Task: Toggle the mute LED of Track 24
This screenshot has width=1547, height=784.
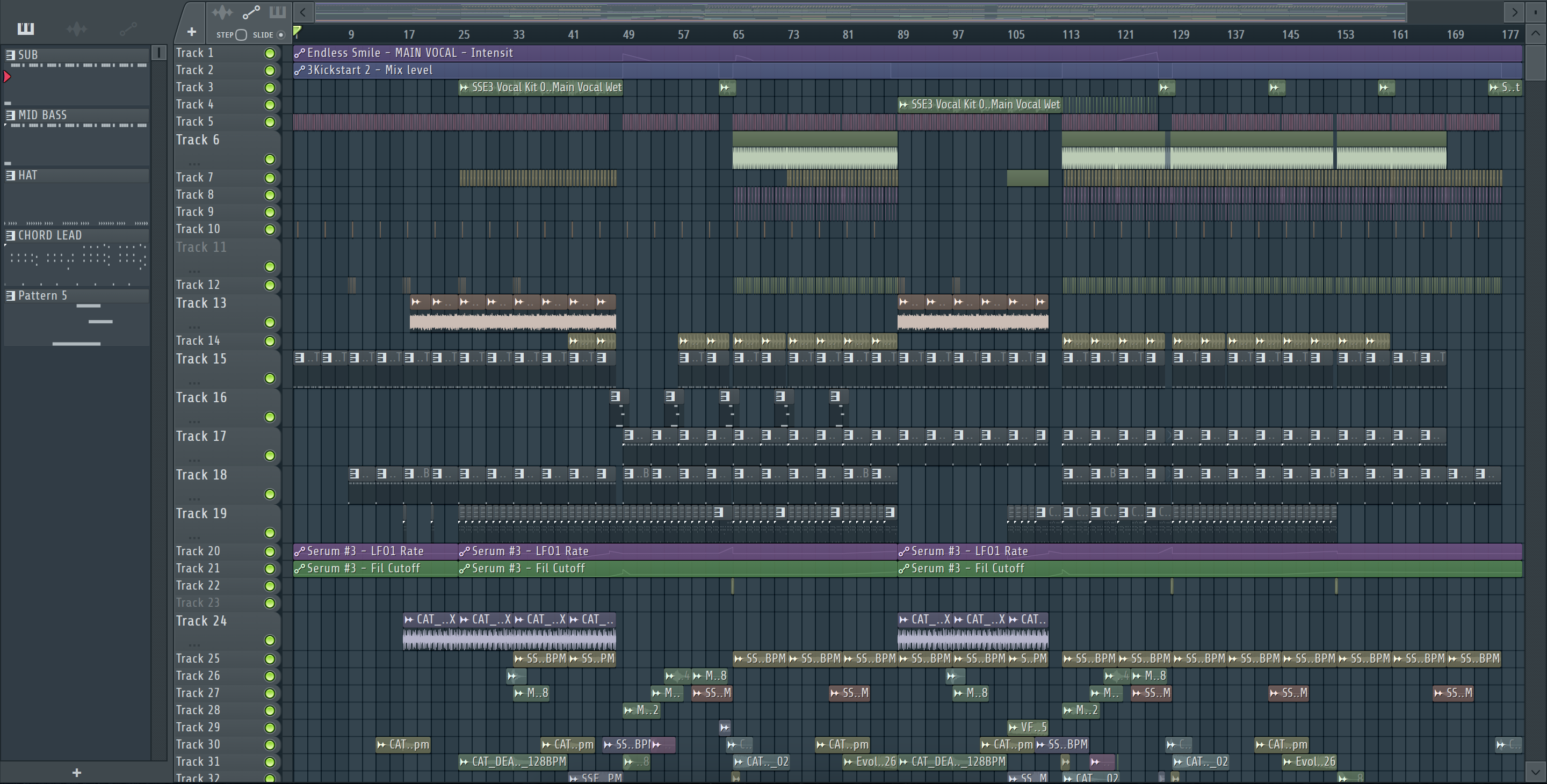Action: point(270,641)
